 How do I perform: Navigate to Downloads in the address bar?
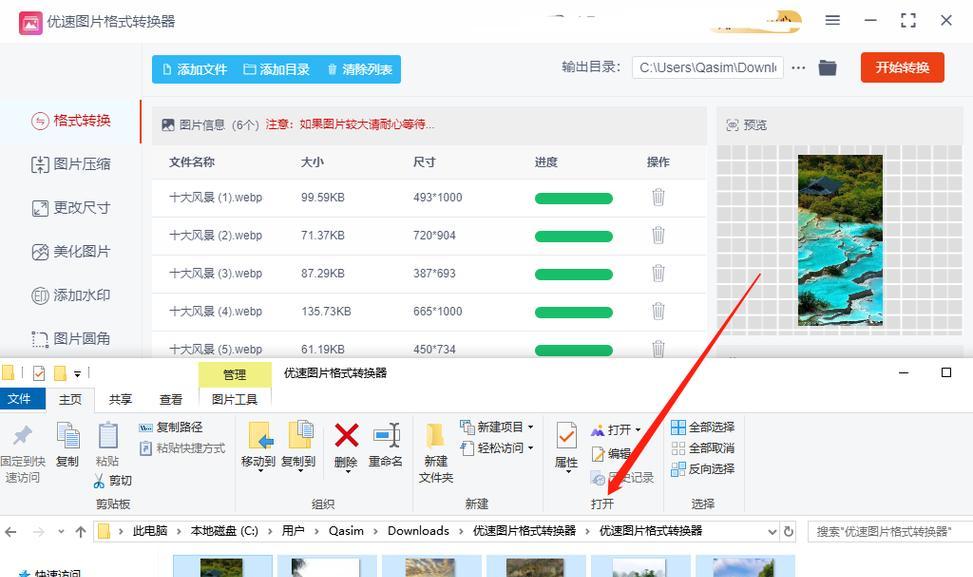pos(418,531)
